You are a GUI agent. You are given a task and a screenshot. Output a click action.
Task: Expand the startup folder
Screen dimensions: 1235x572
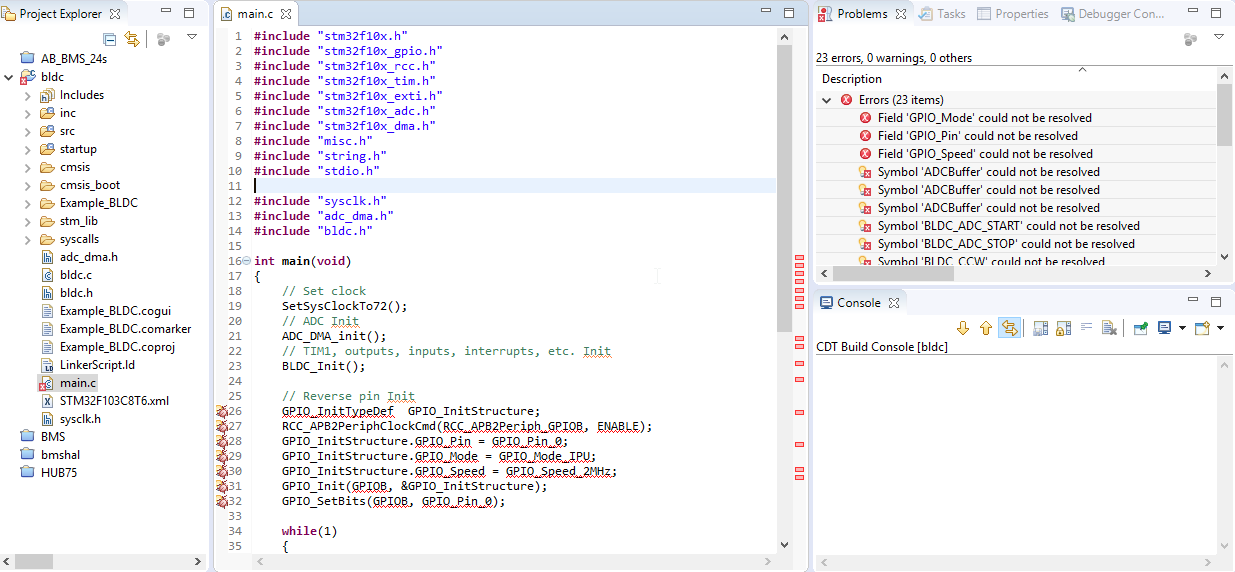[27, 149]
